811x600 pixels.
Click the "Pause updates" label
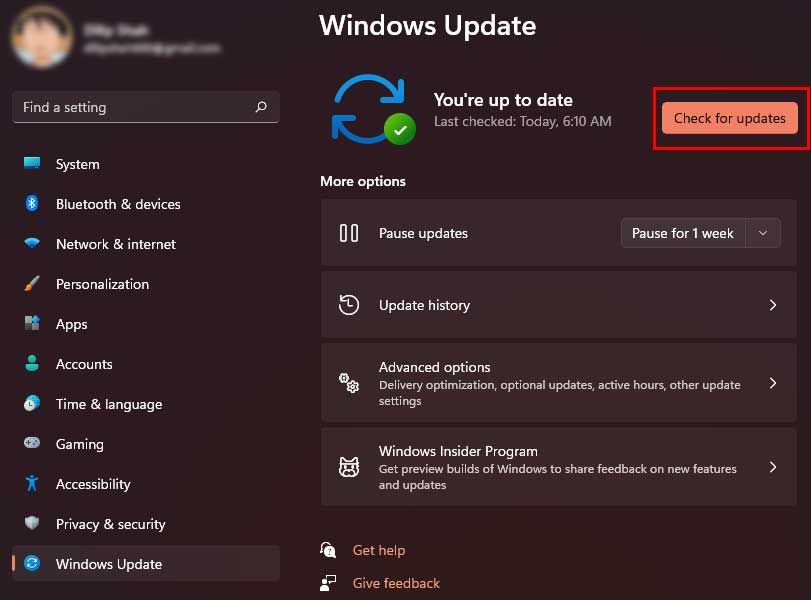pos(423,233)
